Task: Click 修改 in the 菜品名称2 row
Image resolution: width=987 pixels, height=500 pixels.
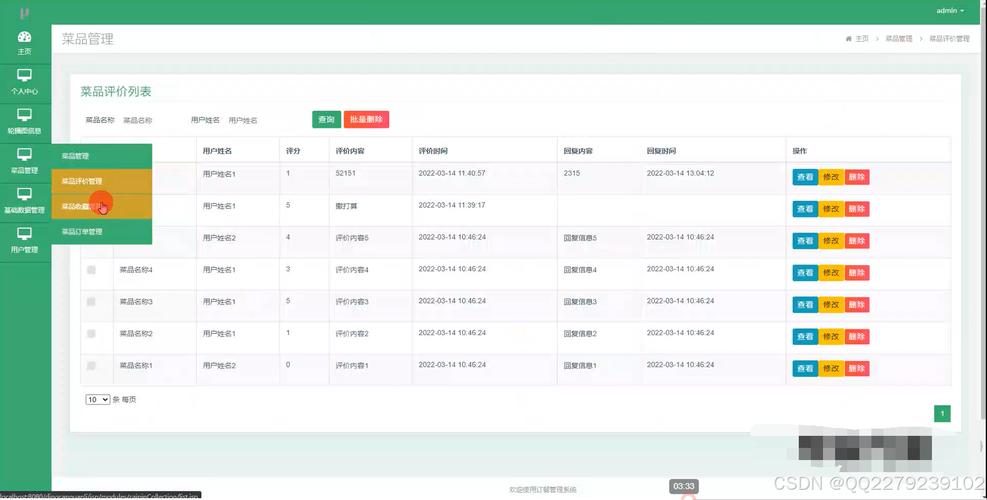Action: point(831,336)
